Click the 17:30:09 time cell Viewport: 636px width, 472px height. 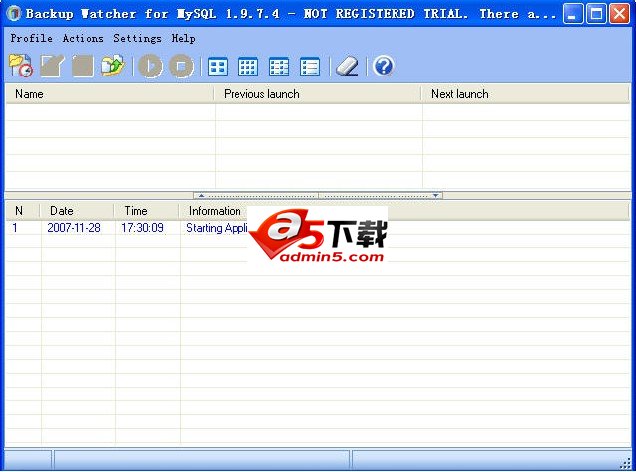coord(142,227)
